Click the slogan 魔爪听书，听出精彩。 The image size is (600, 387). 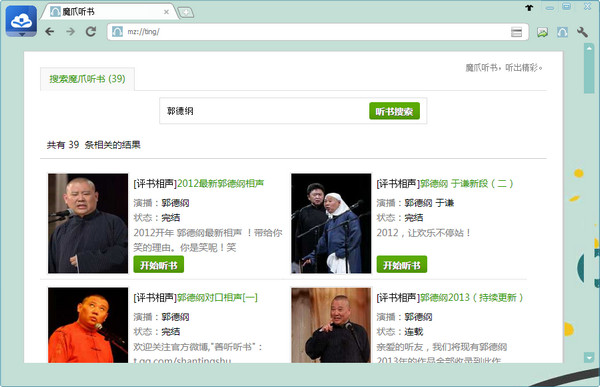504,68
